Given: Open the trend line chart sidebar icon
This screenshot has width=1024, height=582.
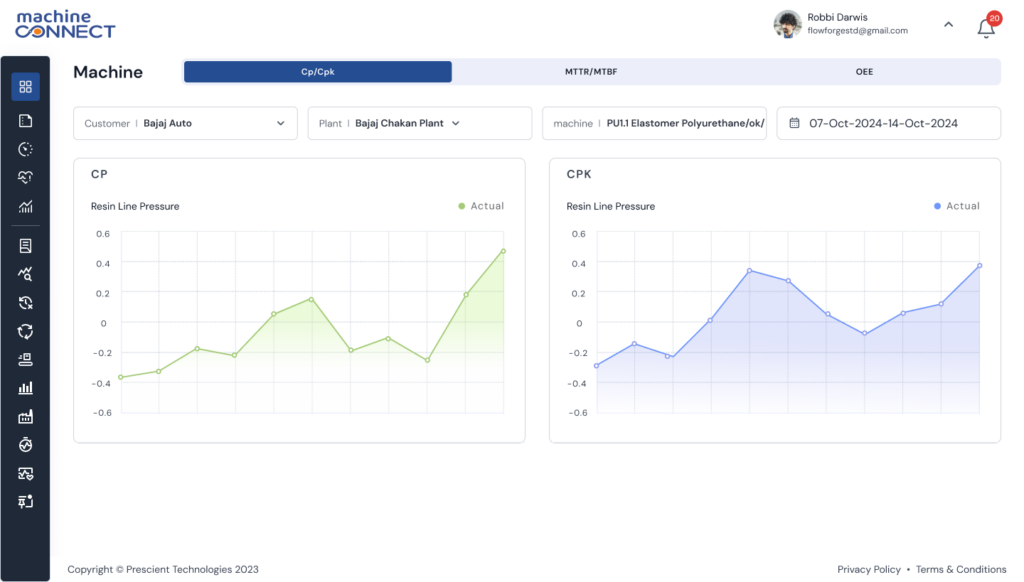Looking at the screenshot, I should pyautogui.click(x=25, y=207).
